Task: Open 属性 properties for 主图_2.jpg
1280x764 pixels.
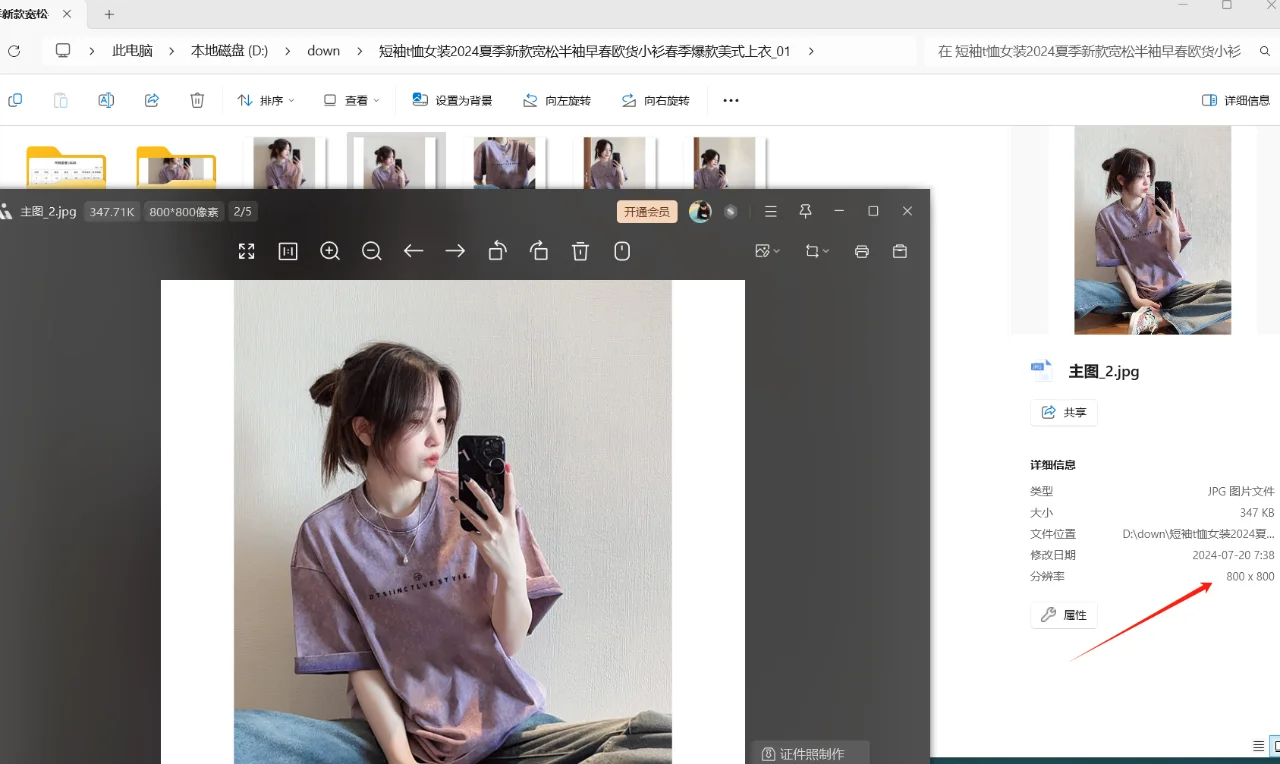Action: (1063, 614)
